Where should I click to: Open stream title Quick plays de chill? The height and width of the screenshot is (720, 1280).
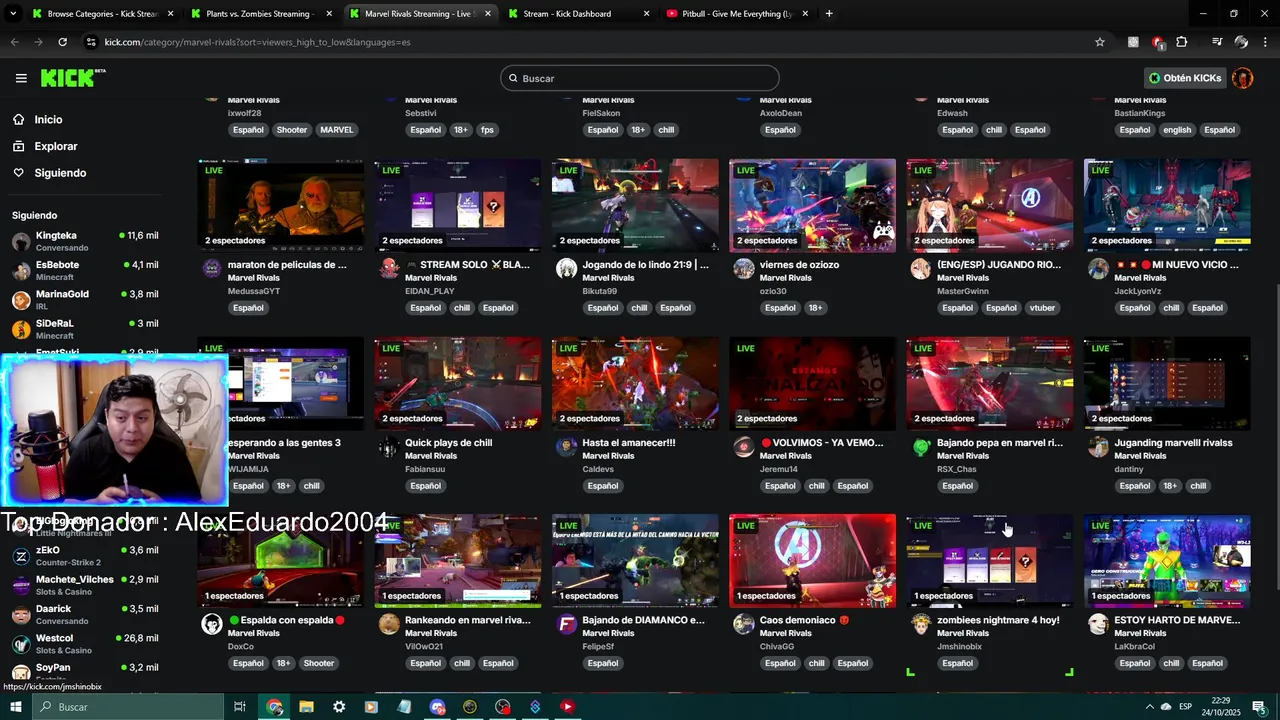[x=449, y=443]
